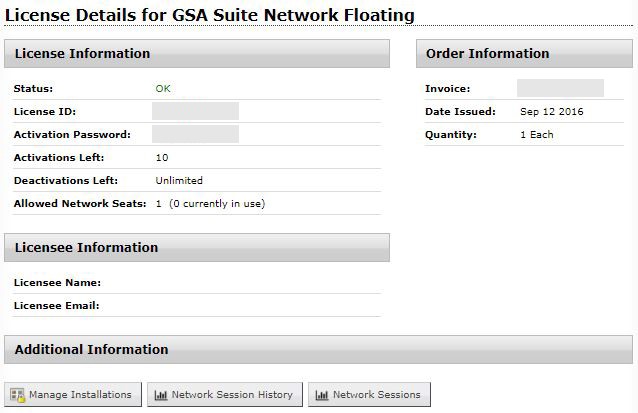Click the Deactivations Left label
The image size is (638, 413).
(66, 180)
